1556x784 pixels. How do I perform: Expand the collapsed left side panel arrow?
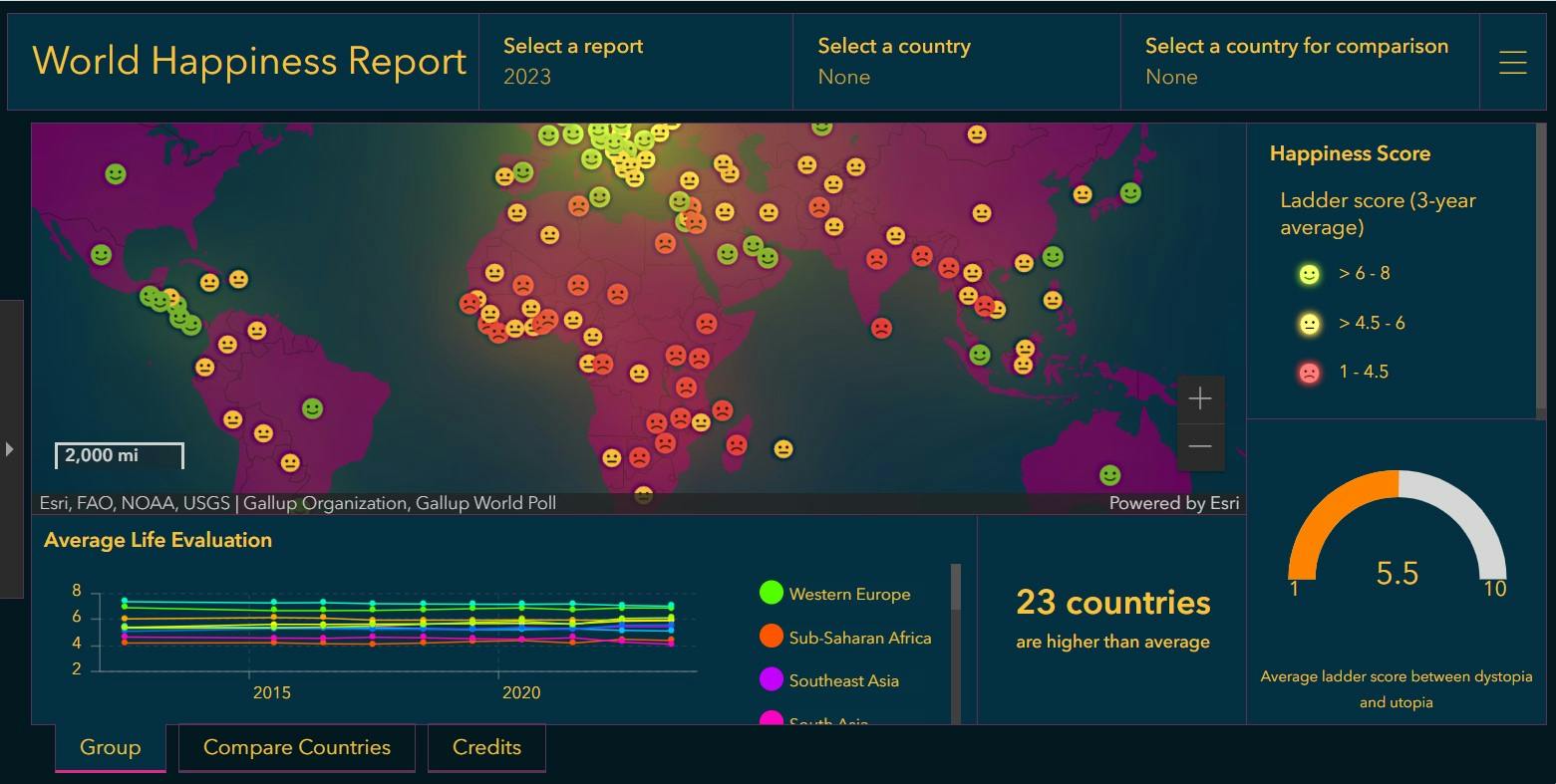click(10, 449)
